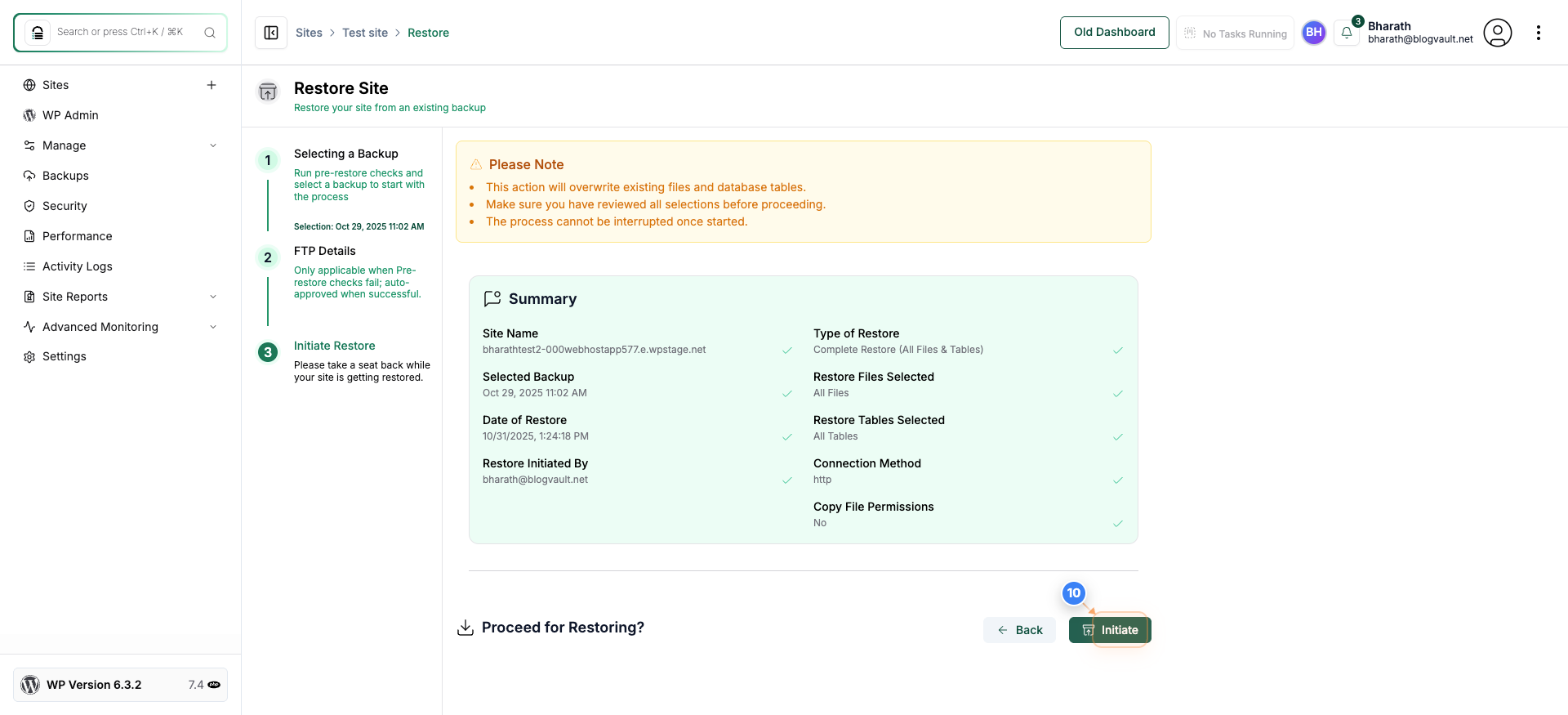
Task: Open the Performance sidebar item
Action: pyautogui.click(x=121, y=236)
